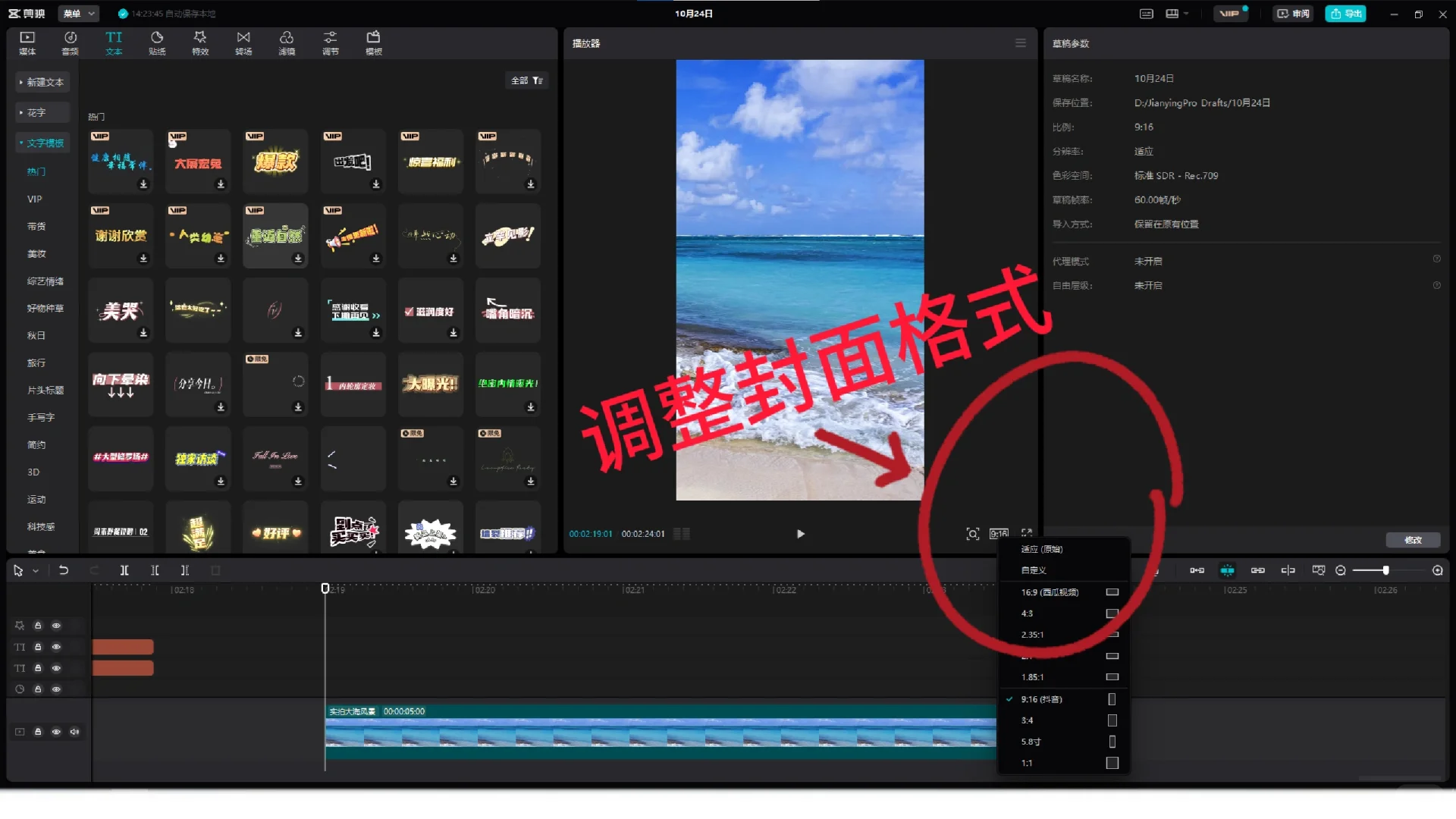Open the 转场 transitions panel
1456x819 pixels.
[x=243, y=42]
